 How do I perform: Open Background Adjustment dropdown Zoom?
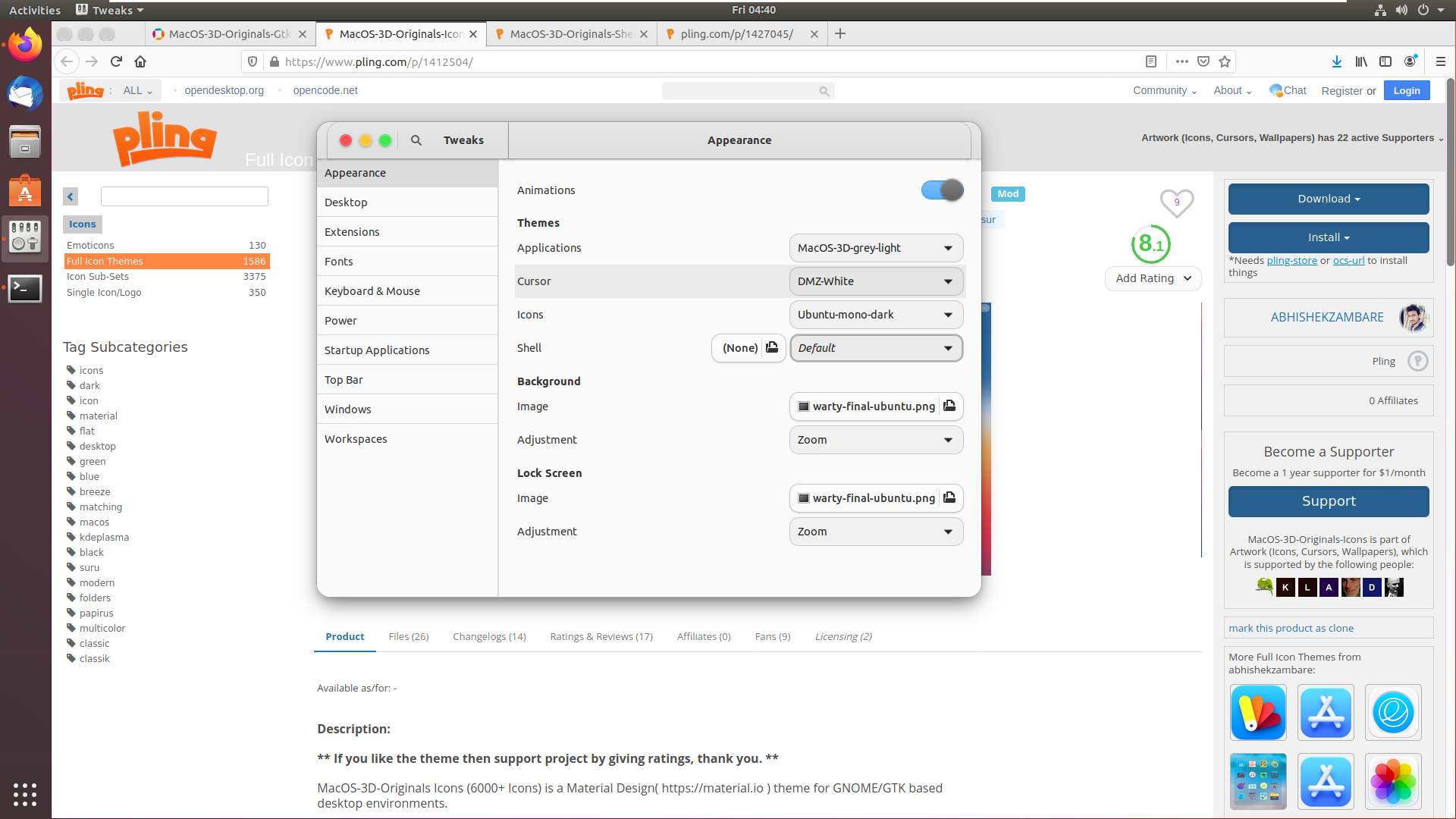click(x=876, y=440)
